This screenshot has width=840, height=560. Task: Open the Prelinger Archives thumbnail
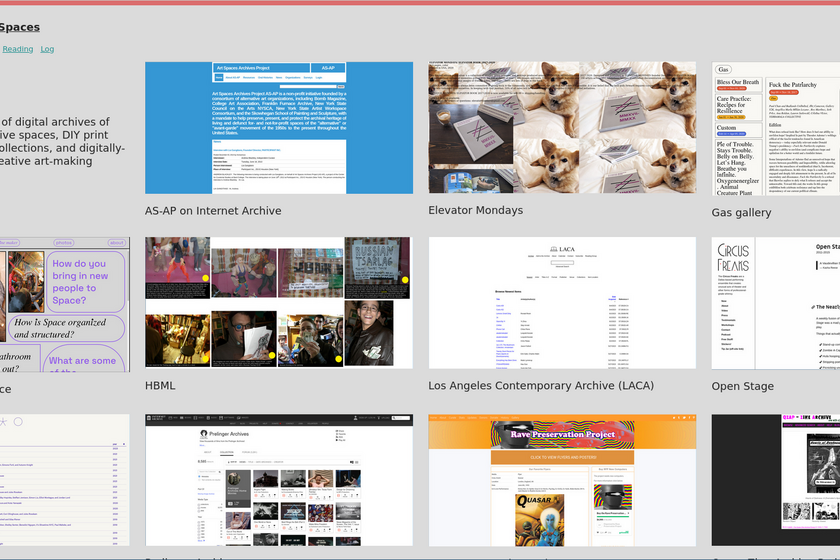tap(279, 480)
